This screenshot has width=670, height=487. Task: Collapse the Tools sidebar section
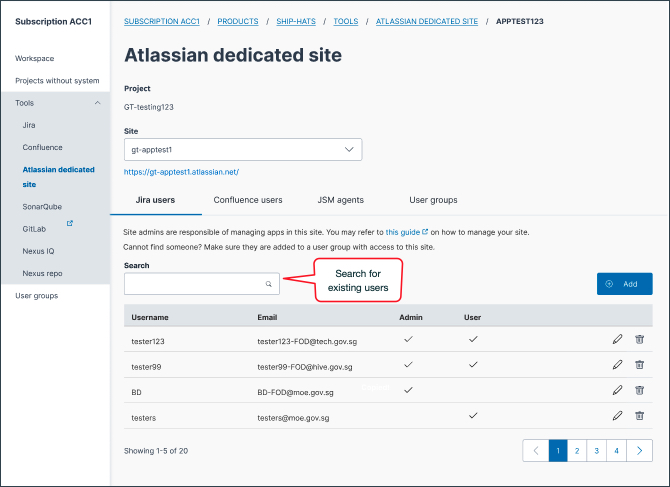[x=97, y=103]
